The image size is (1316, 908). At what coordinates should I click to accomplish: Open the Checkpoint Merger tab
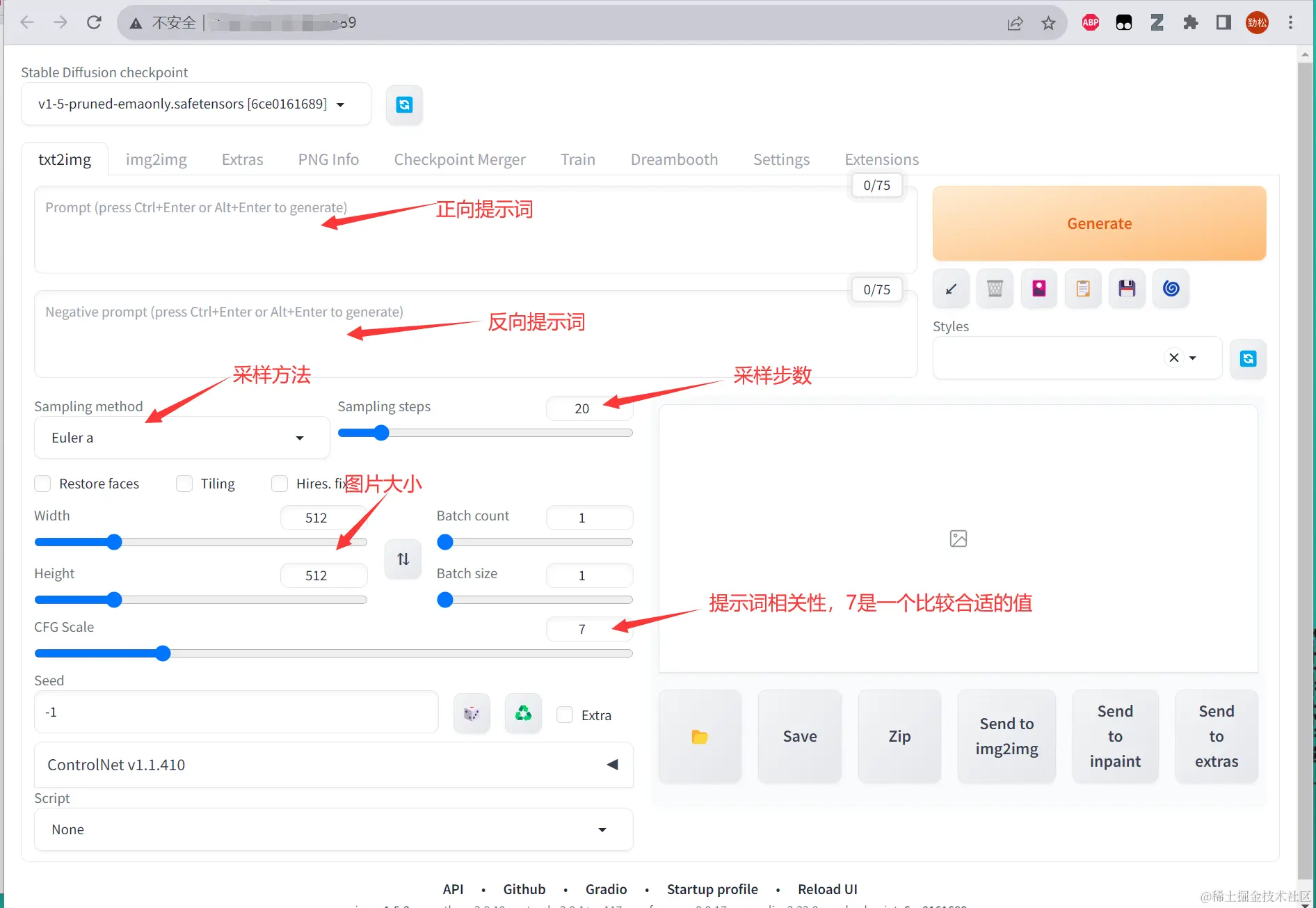(x=460, y=159)
